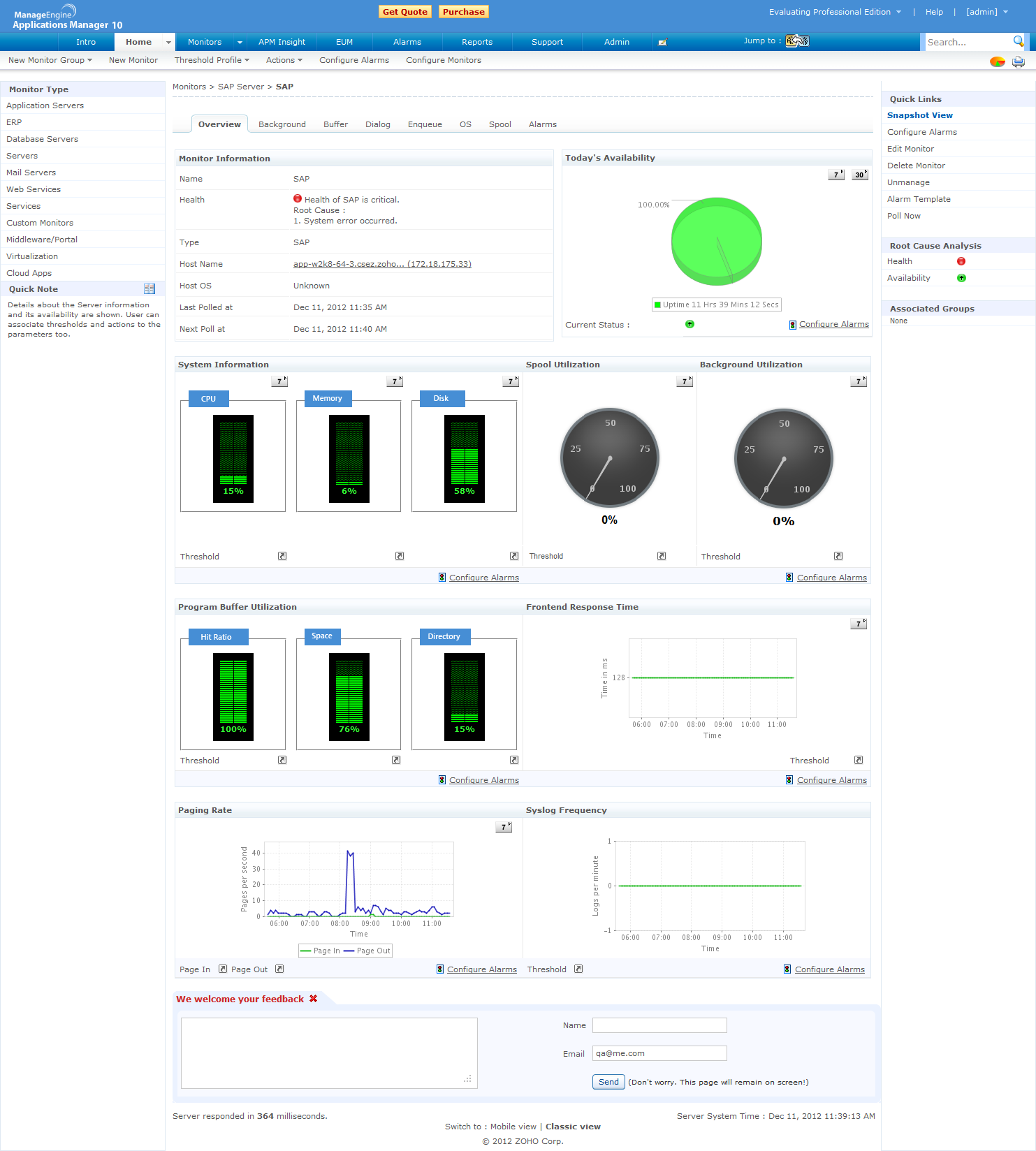Show 7-day history for Today's Availability

point(836,175)
